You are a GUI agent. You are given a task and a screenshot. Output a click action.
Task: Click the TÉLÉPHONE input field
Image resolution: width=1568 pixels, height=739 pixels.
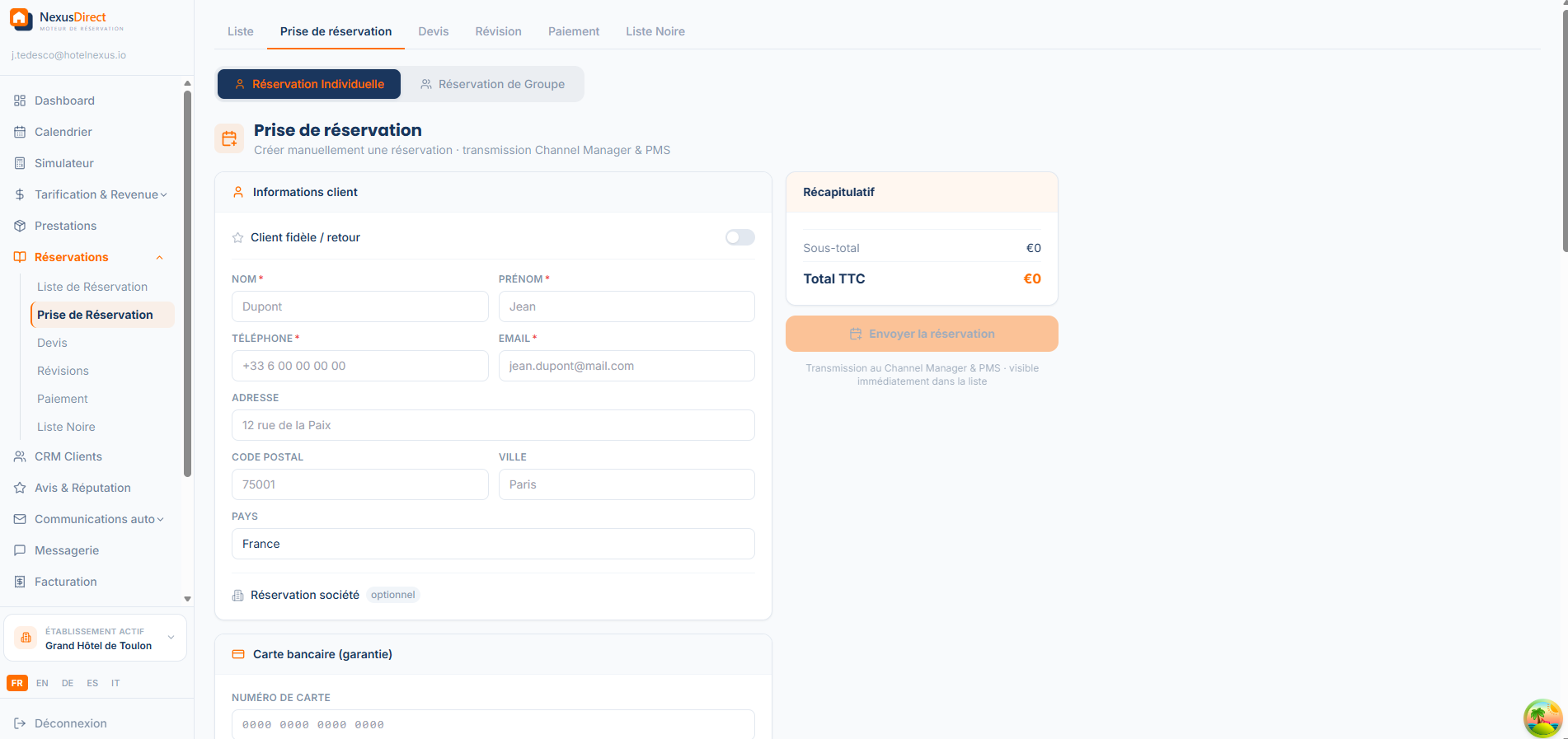click(x=360, y=366)
